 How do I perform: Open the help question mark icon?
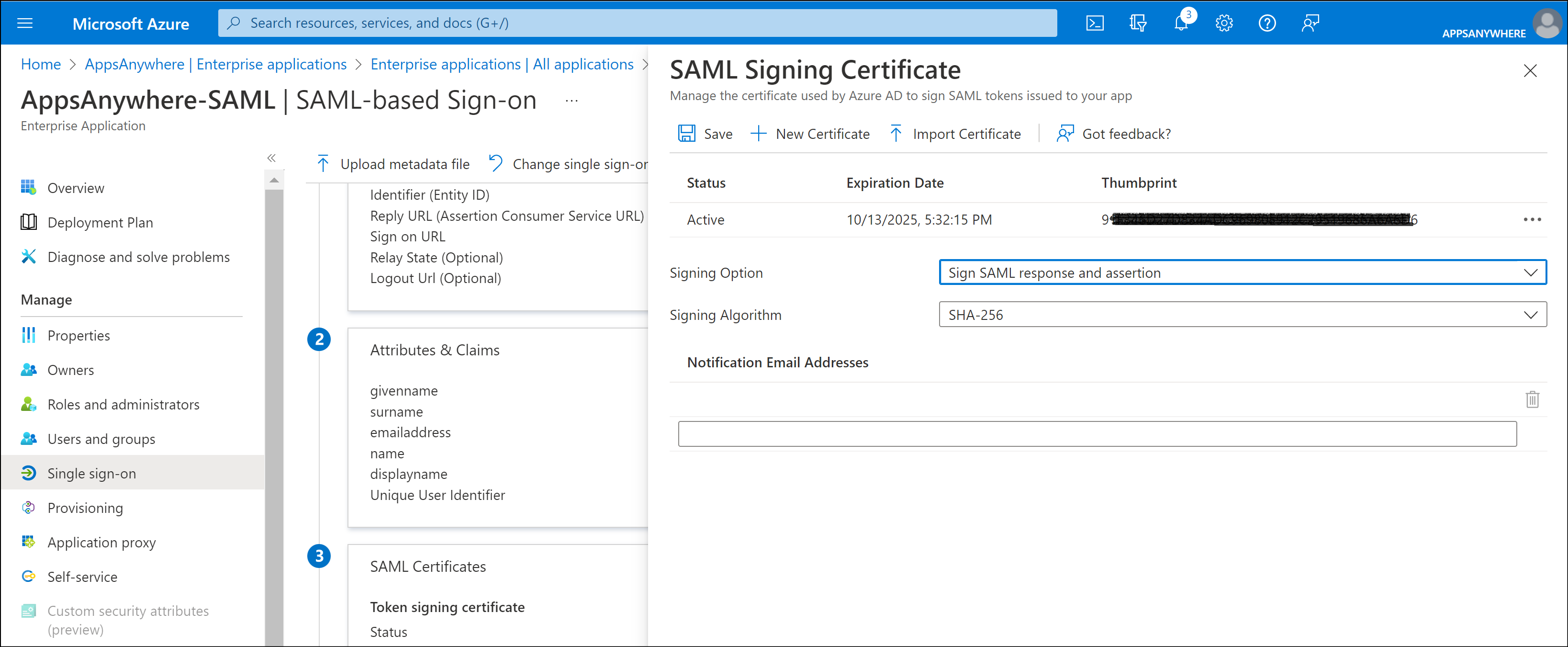(1266, 24)
